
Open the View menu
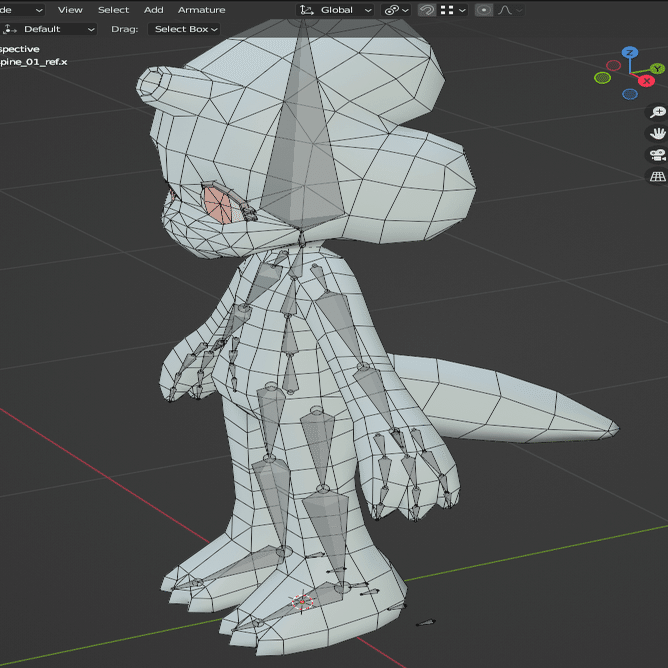pyautogui.click(x=70, y=10)
